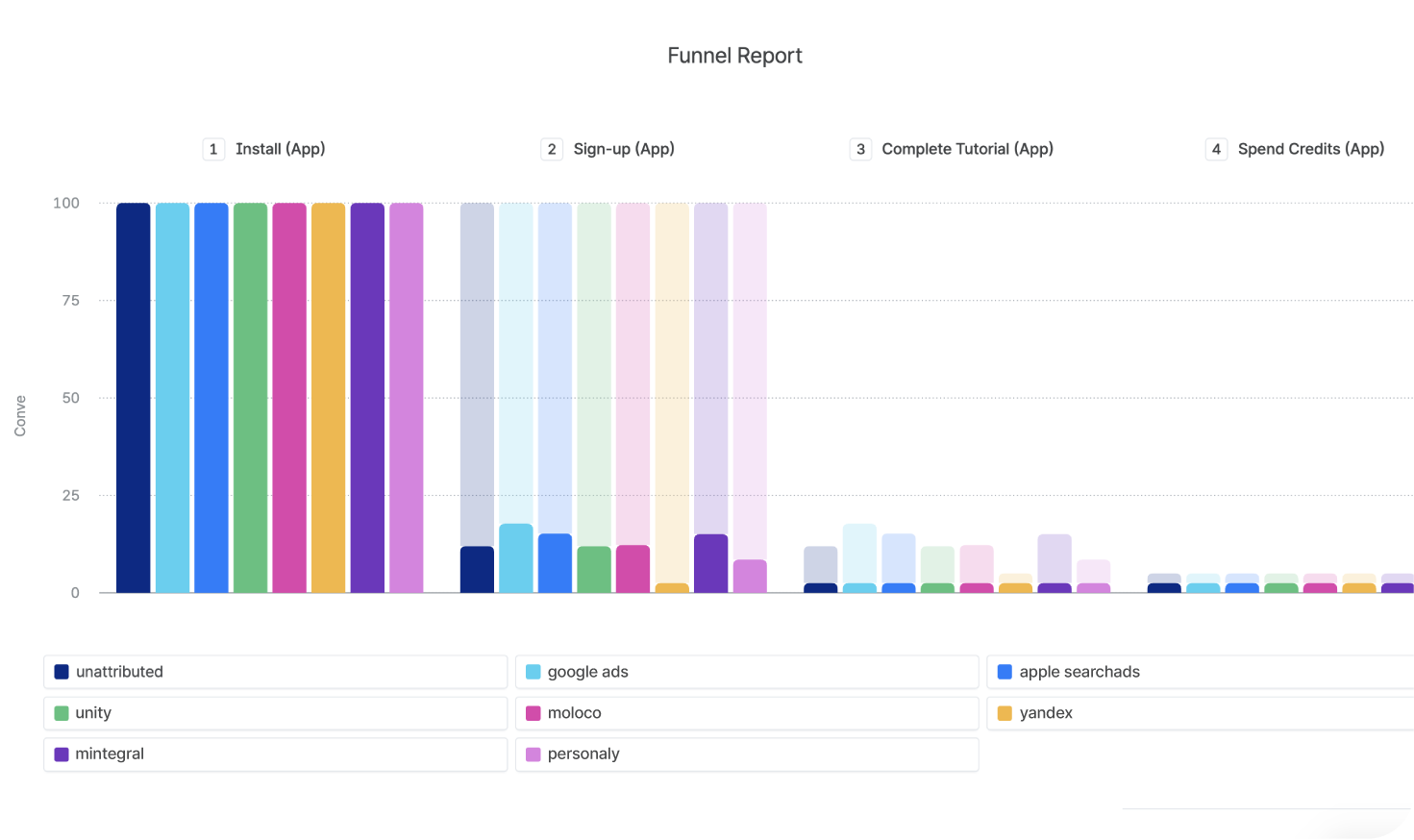Screen dimensions: 1414x840
Task: Select the step 4 number badge
Action: click(x=1216, y=149)
